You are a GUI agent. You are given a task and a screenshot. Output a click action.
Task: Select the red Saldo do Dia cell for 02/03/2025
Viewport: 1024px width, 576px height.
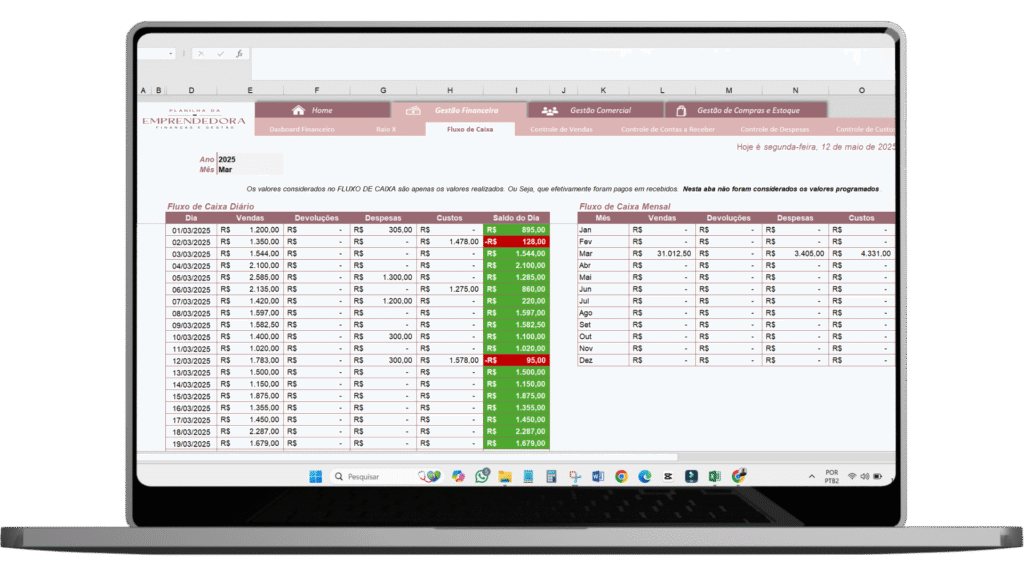coord(516,242)
